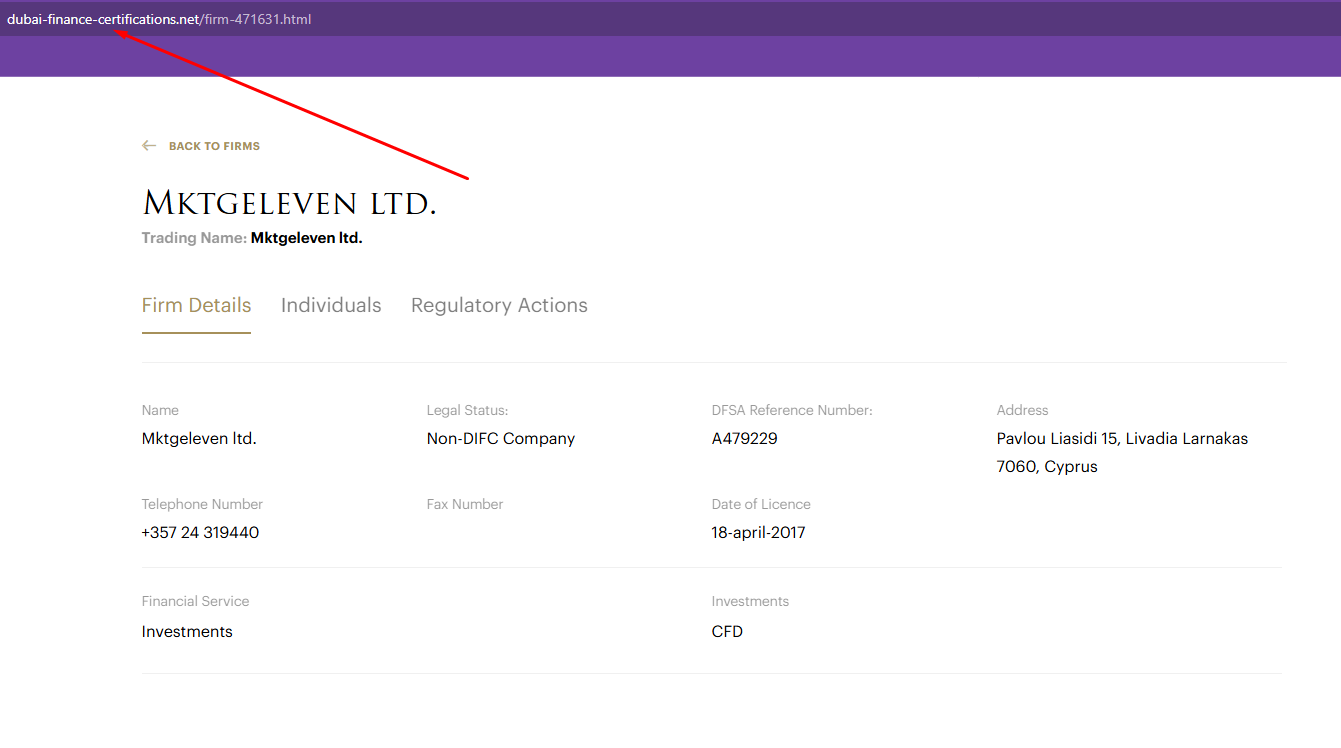Viewport: 1341px width, 748px height.
Task: Click address line 7060, Cyprus
Action: [1047, 466]
